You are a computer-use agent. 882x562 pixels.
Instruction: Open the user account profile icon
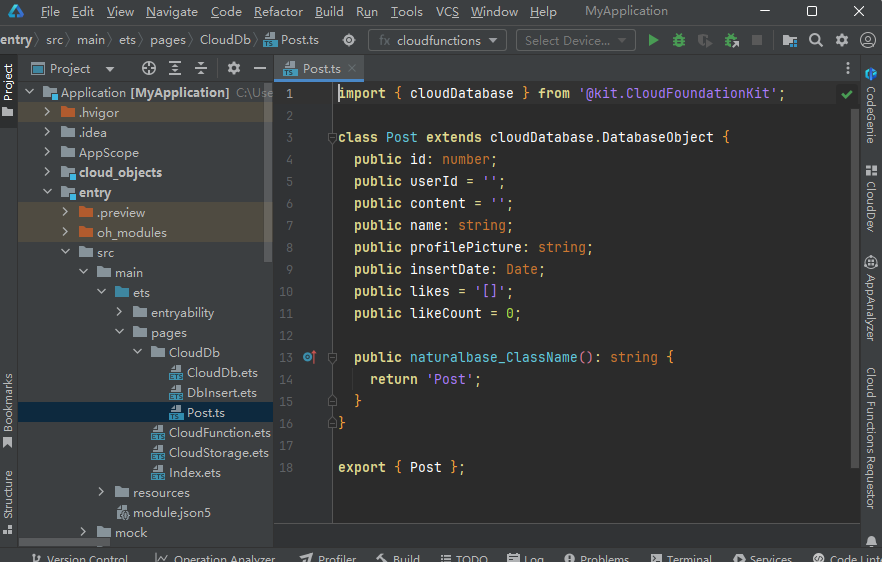[x=866, y=41]
